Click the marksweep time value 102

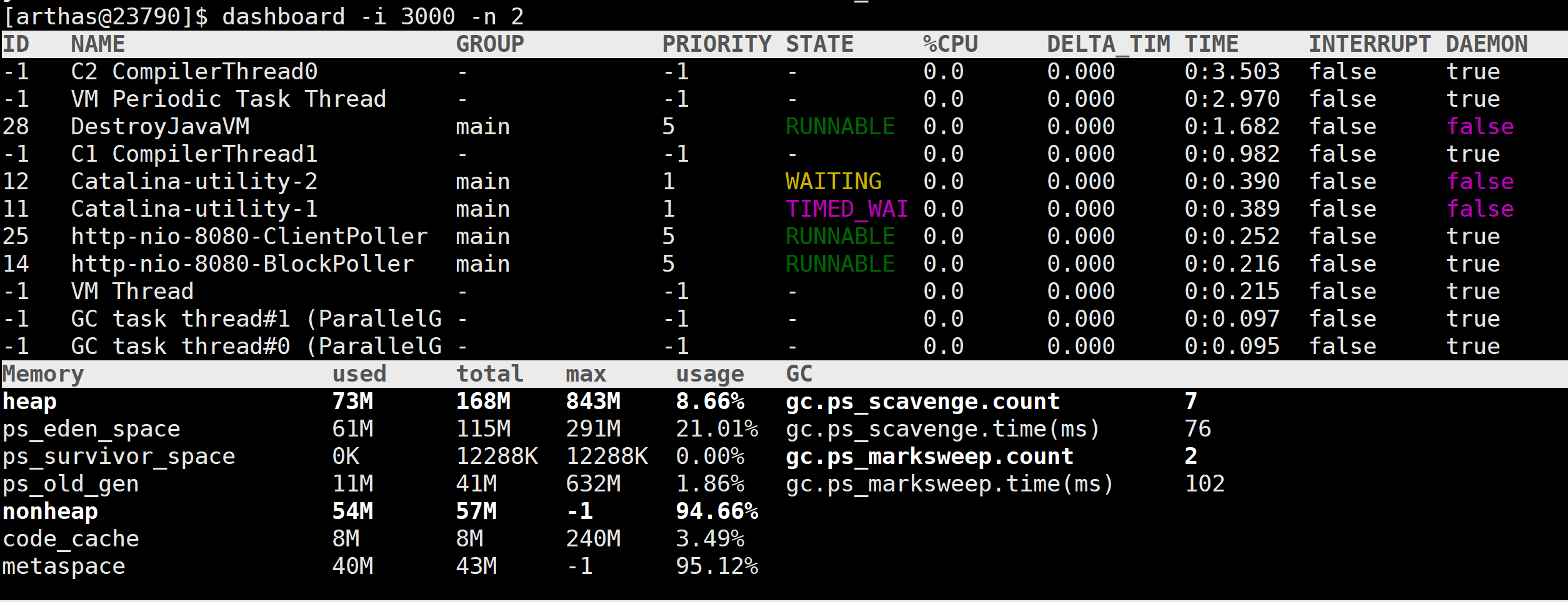tap(1205, 483)
